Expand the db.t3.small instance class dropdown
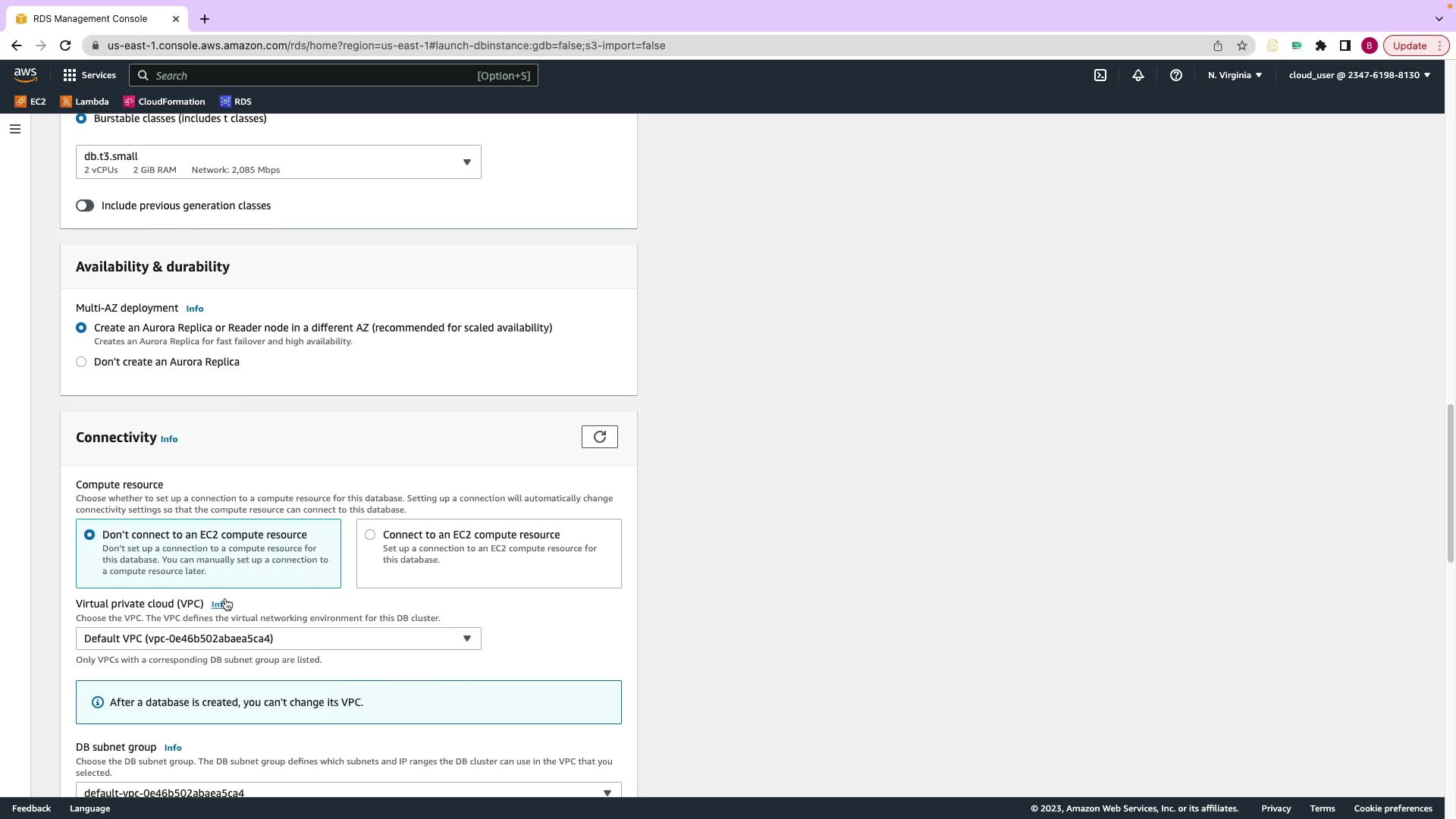 click(278, 162)
